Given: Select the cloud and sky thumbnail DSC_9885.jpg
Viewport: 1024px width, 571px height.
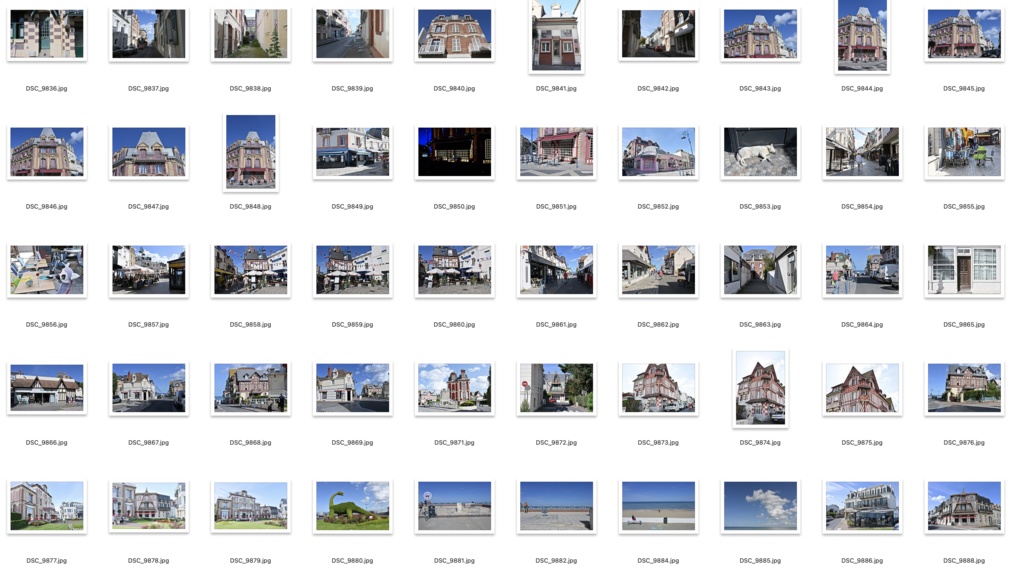Looking at the screenshot, I should [760, 506].
